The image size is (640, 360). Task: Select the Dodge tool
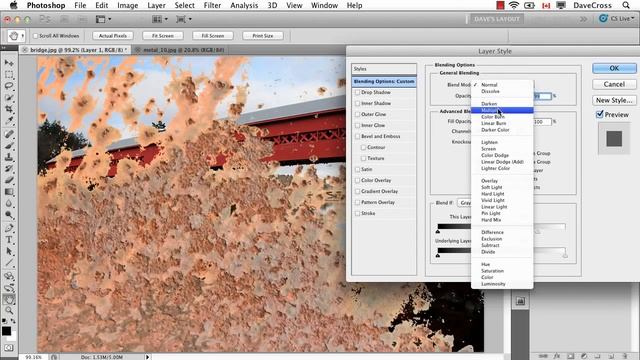(9, 215)
